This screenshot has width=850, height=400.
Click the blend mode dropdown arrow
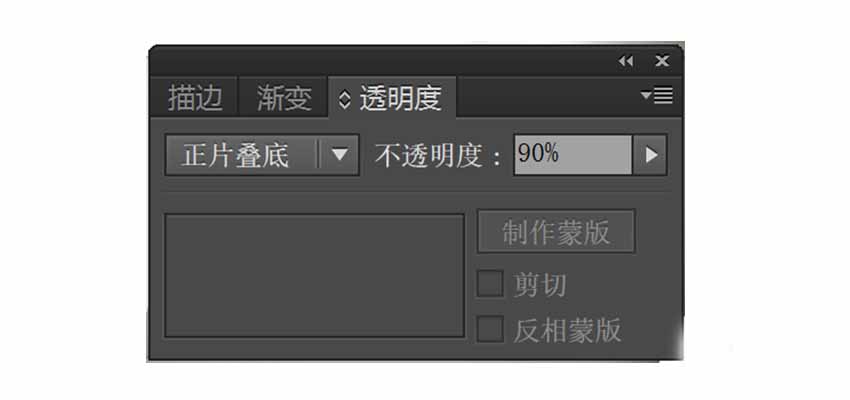click(339, 155)
